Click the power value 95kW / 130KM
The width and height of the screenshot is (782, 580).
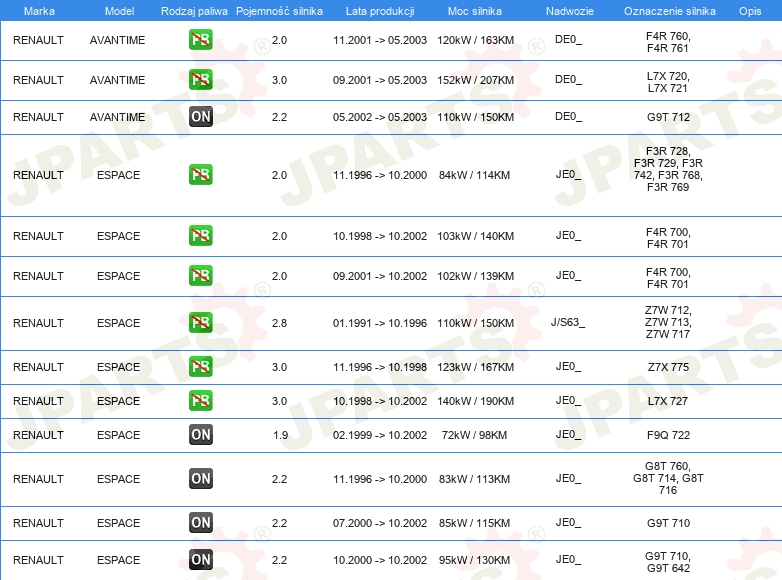pyautogui.click(x=474, y=560)
